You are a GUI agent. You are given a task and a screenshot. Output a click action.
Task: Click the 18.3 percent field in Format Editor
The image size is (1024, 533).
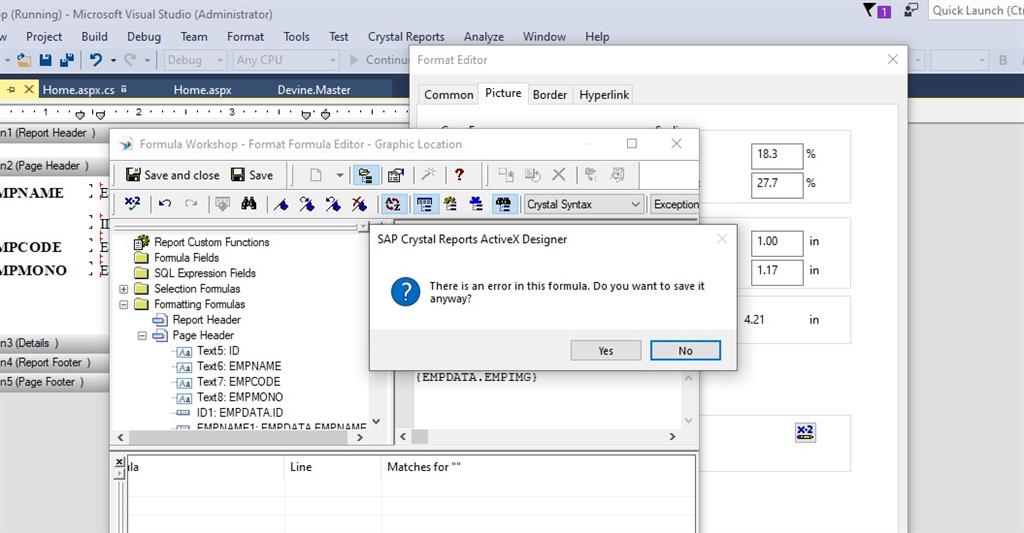tap(776, 156)
